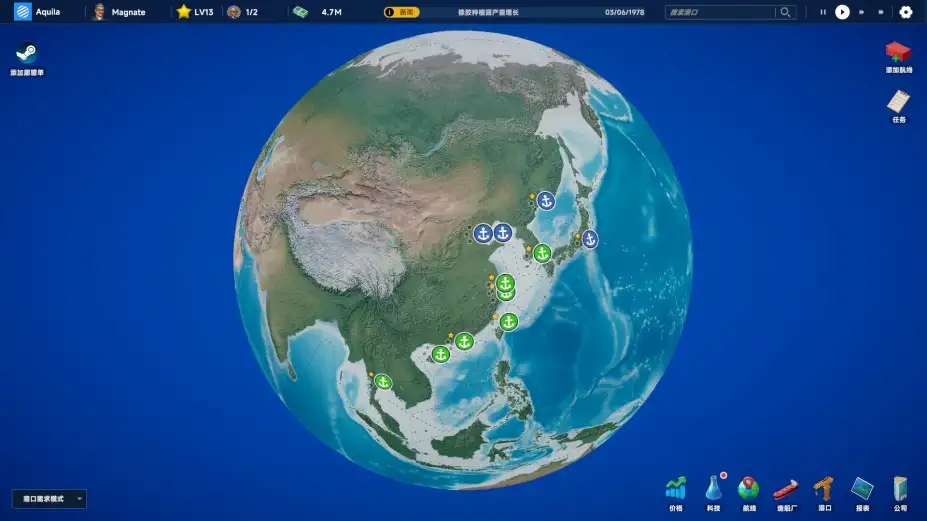
Task: Open the 科技 technology flask icon
Action: click(x=714, y=488)
